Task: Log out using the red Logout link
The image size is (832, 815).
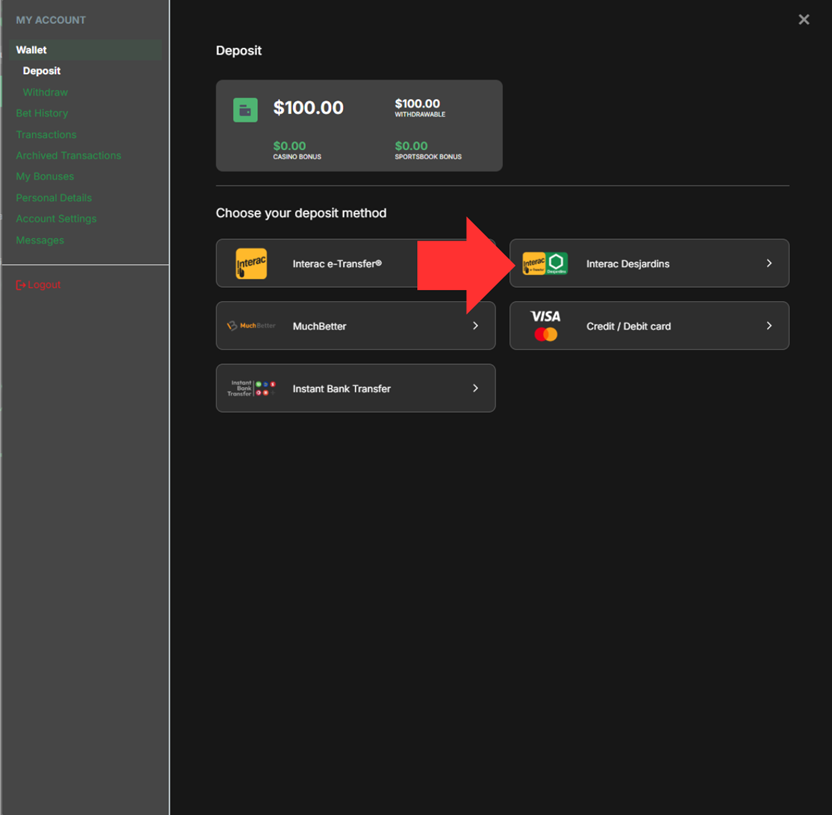Action: 39,285
